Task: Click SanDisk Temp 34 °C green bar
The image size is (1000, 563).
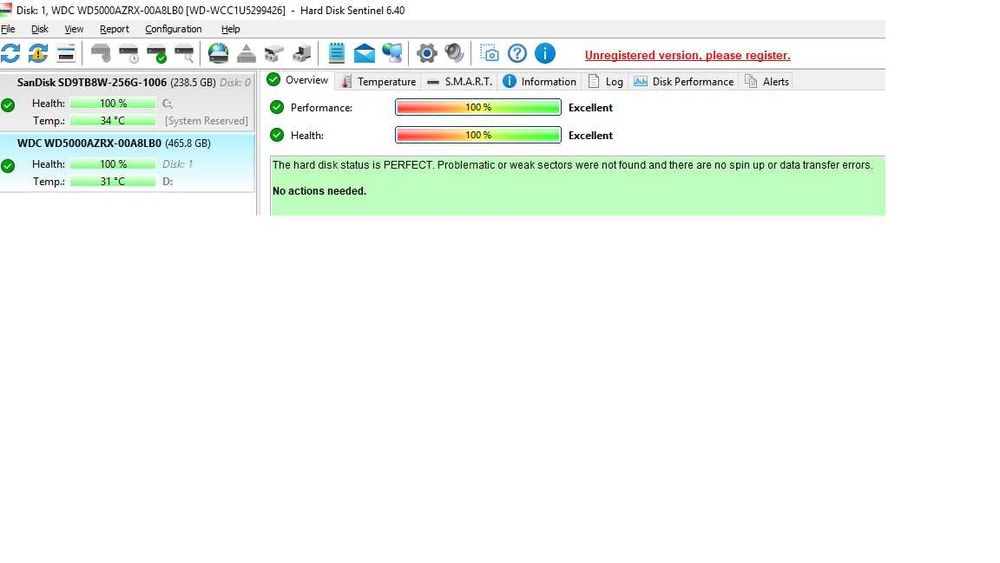Action: tap(113, 121)
